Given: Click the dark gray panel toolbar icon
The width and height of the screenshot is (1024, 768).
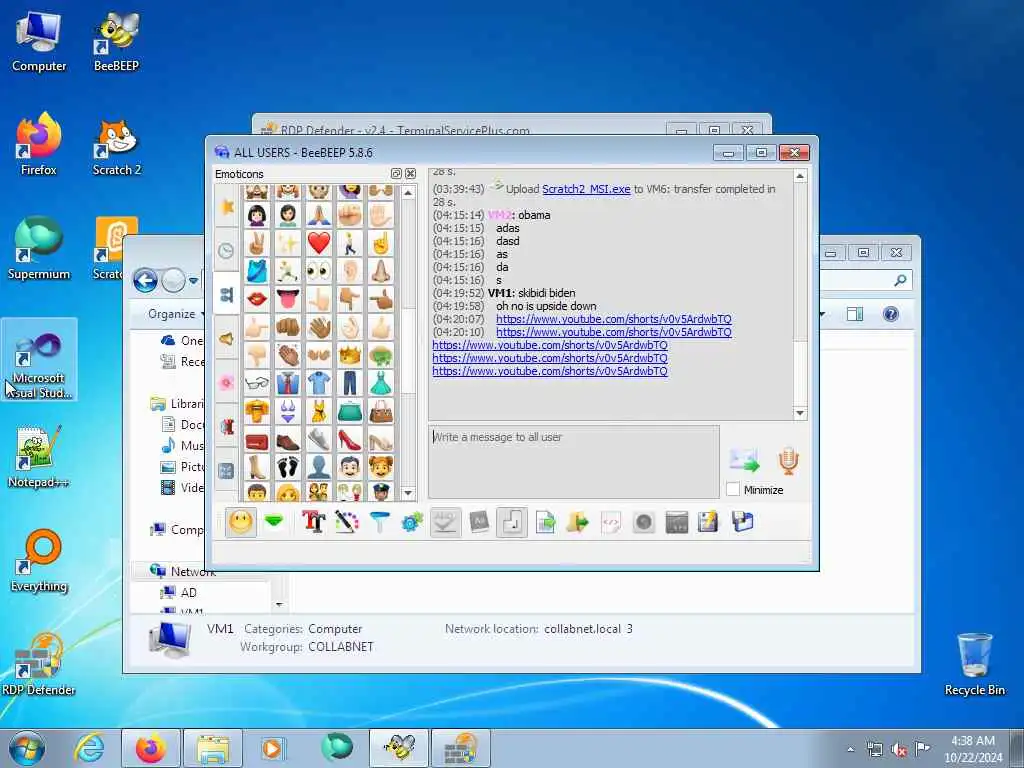Looking at the screenshot, I should [677, 522].
